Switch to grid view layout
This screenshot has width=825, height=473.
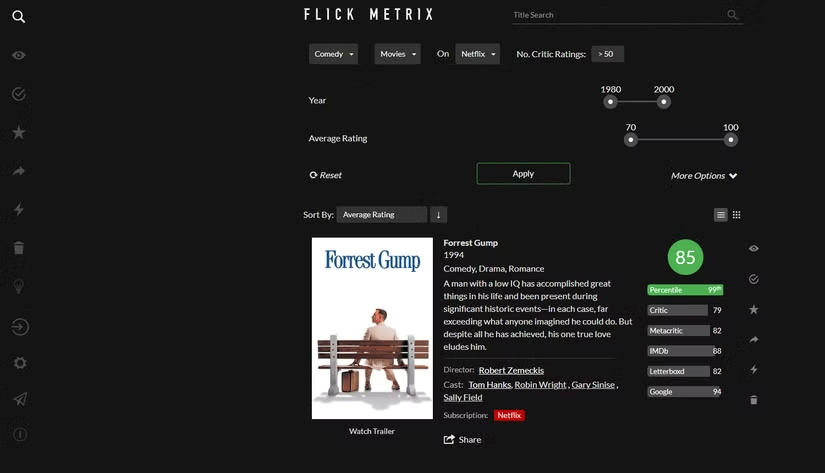(737, 215)
